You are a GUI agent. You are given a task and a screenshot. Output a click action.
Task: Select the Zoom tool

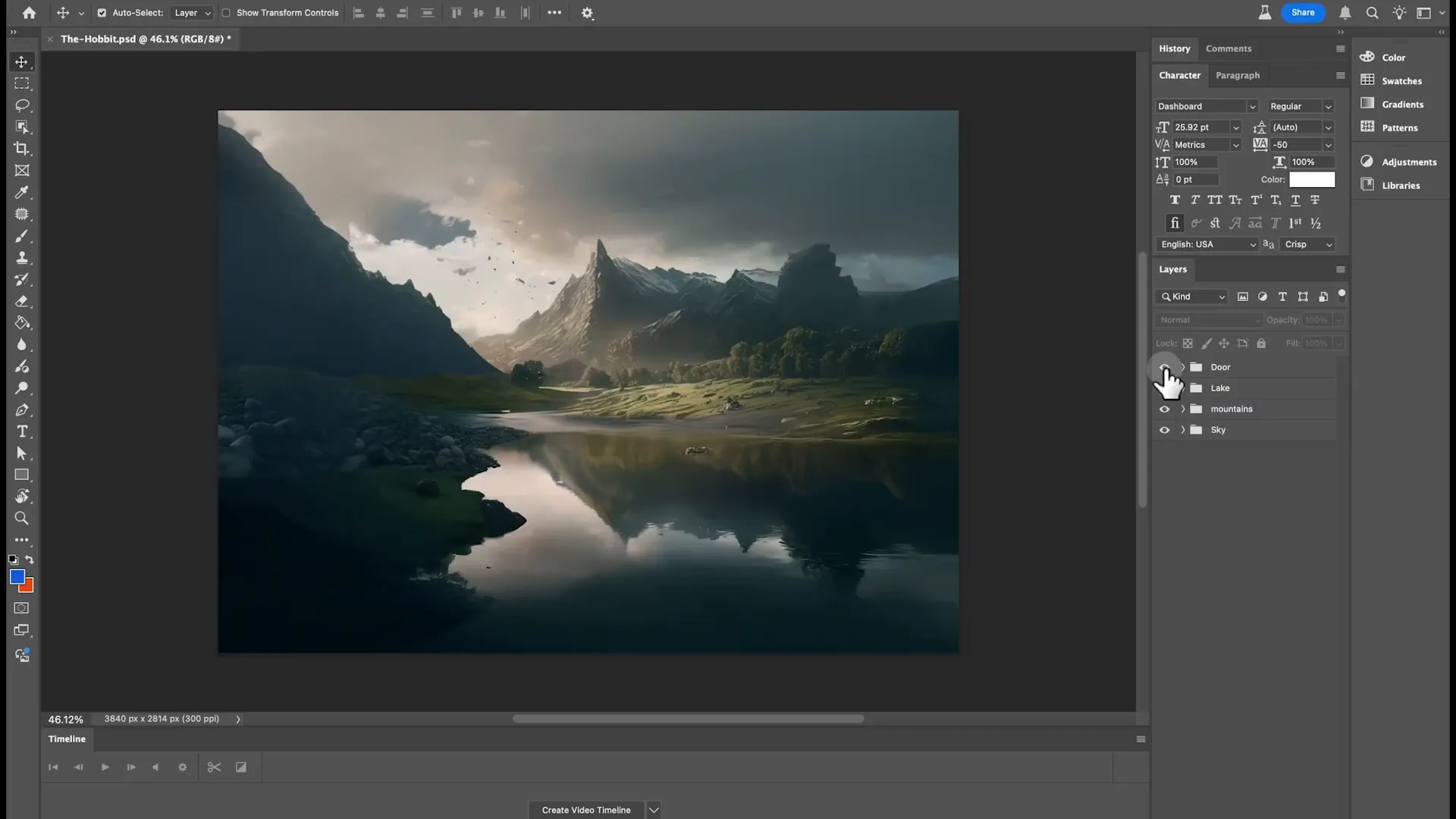(x=21, y=519)
